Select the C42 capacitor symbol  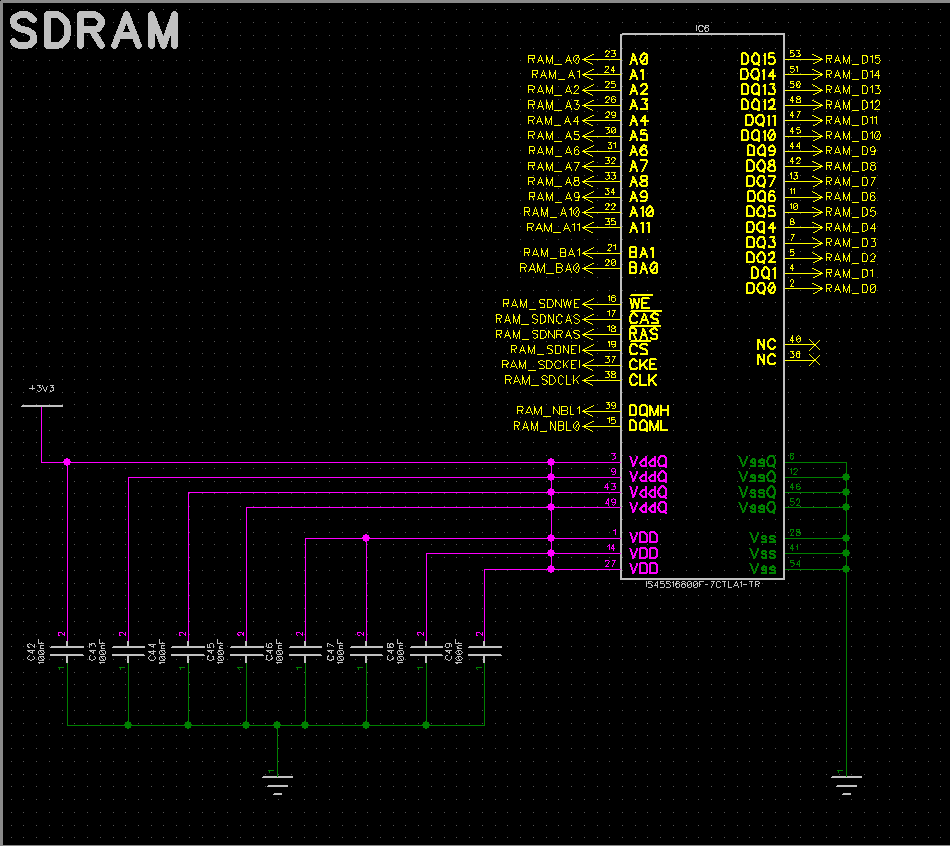coord(67,651)
